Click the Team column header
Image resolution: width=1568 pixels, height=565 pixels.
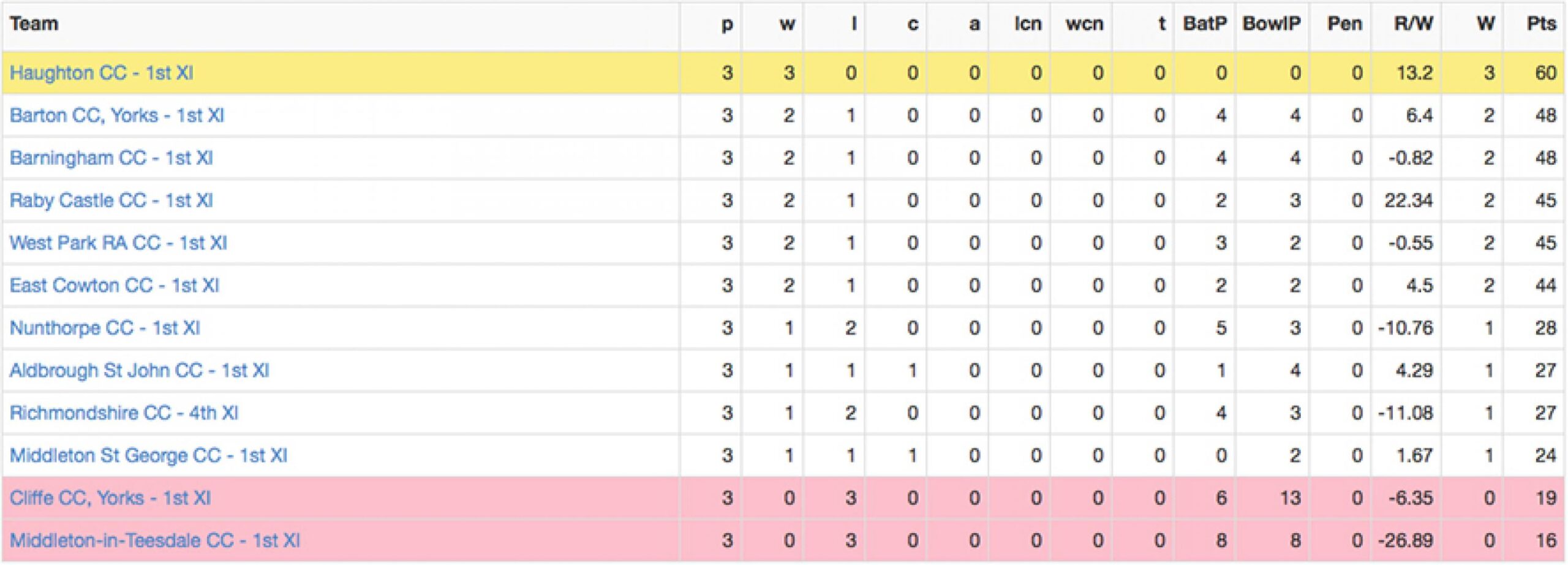(34, 24)
